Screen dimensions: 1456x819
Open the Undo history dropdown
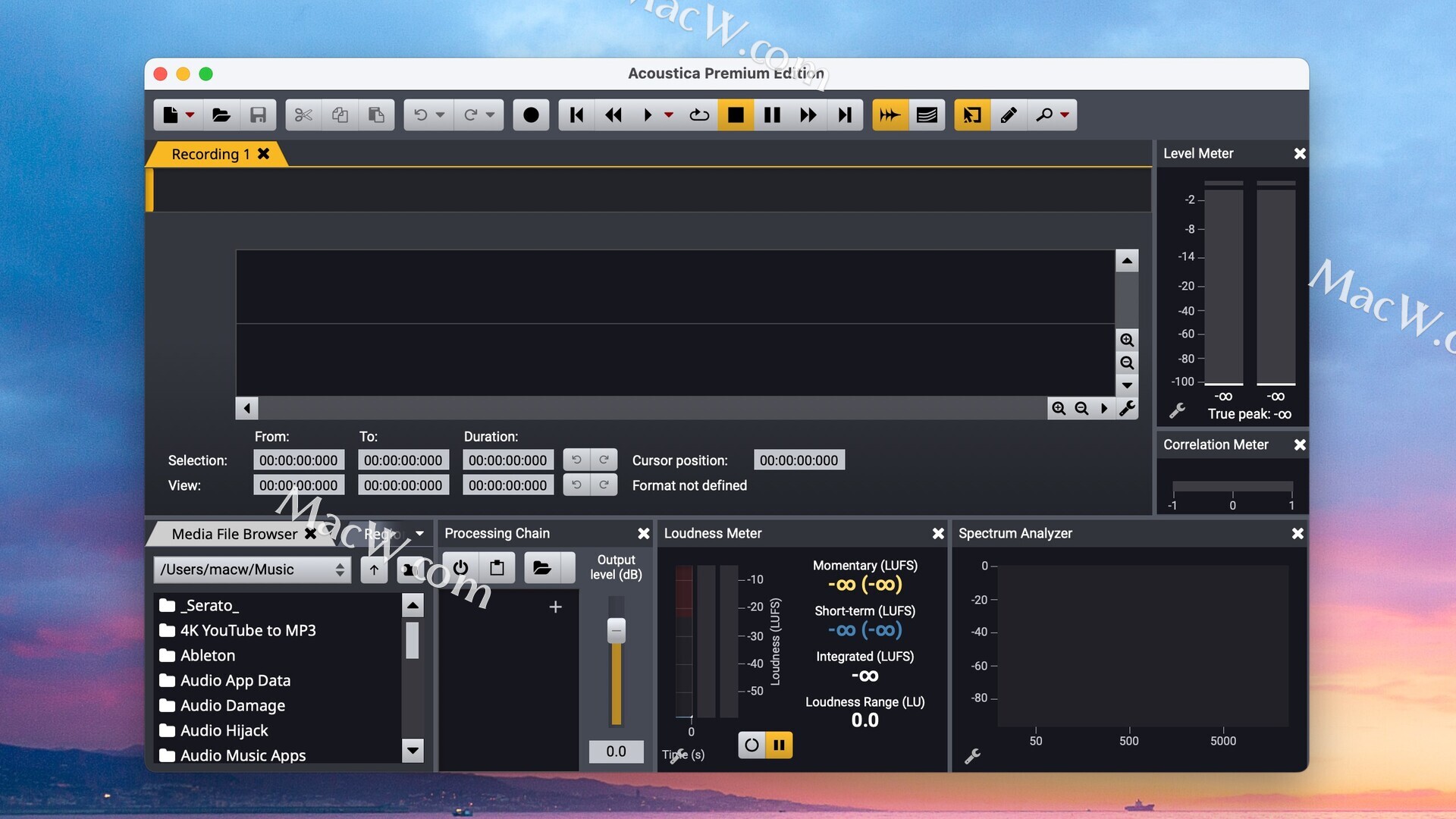click(x=440, y=115)
